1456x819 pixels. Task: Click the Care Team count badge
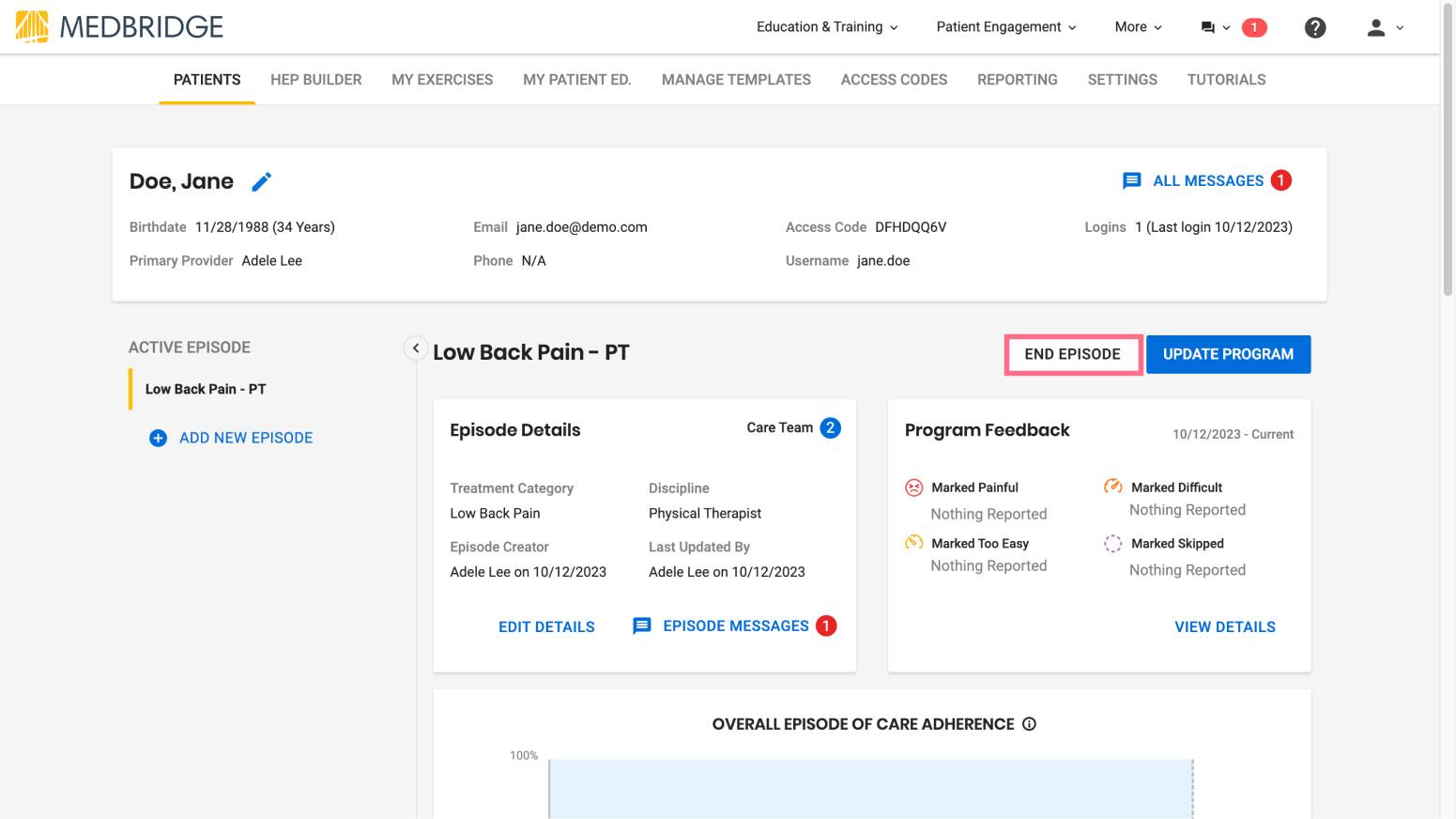pyautogui.click(x=830, y=427)
